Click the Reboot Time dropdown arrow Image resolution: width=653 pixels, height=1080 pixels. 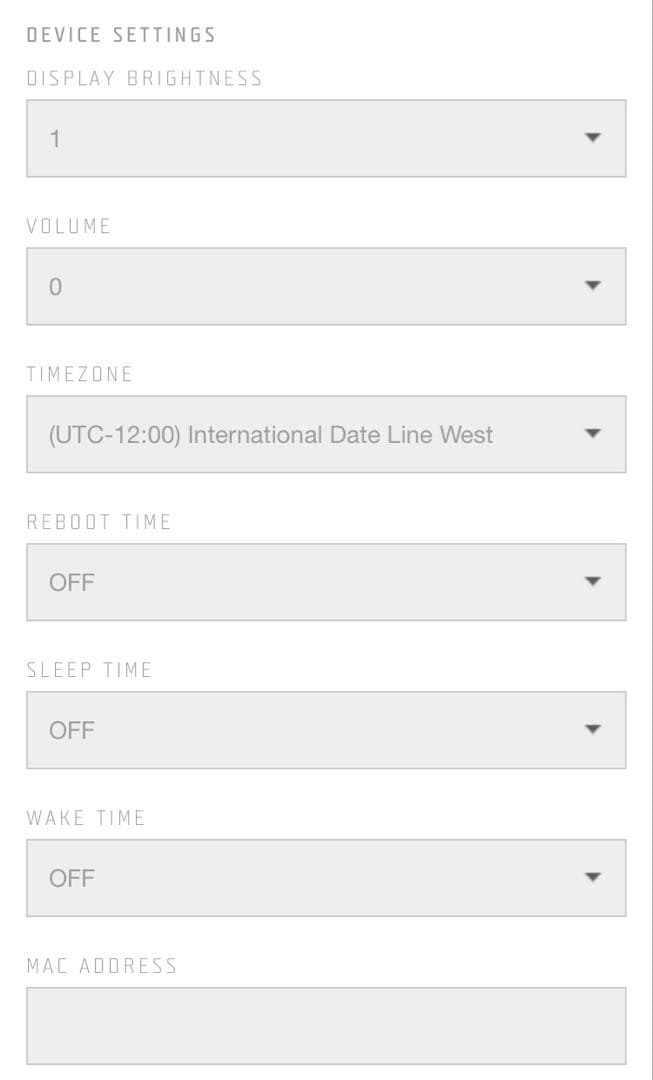(x=592, y=582)
